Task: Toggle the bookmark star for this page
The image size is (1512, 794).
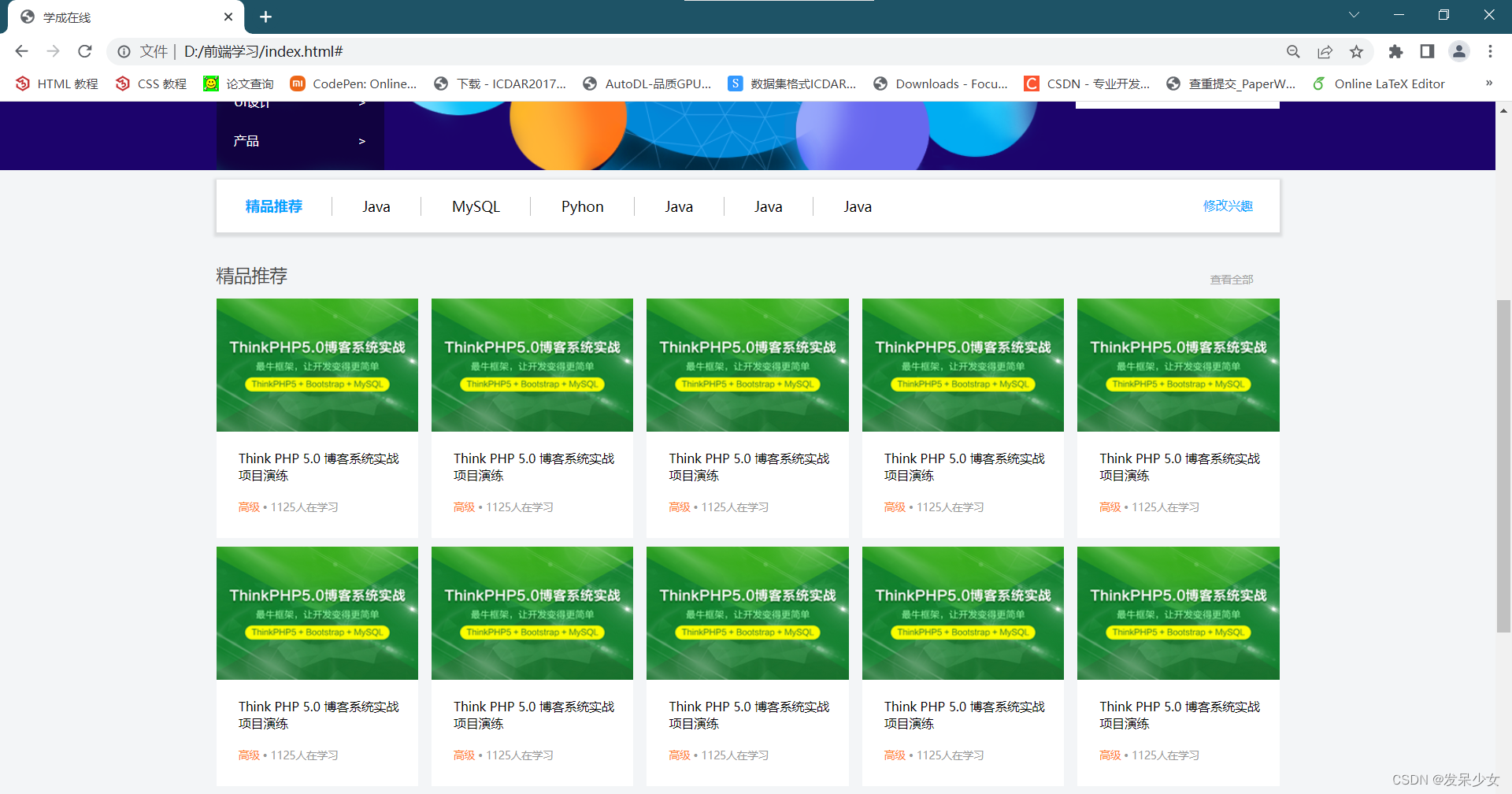Action: (1356, 51)
